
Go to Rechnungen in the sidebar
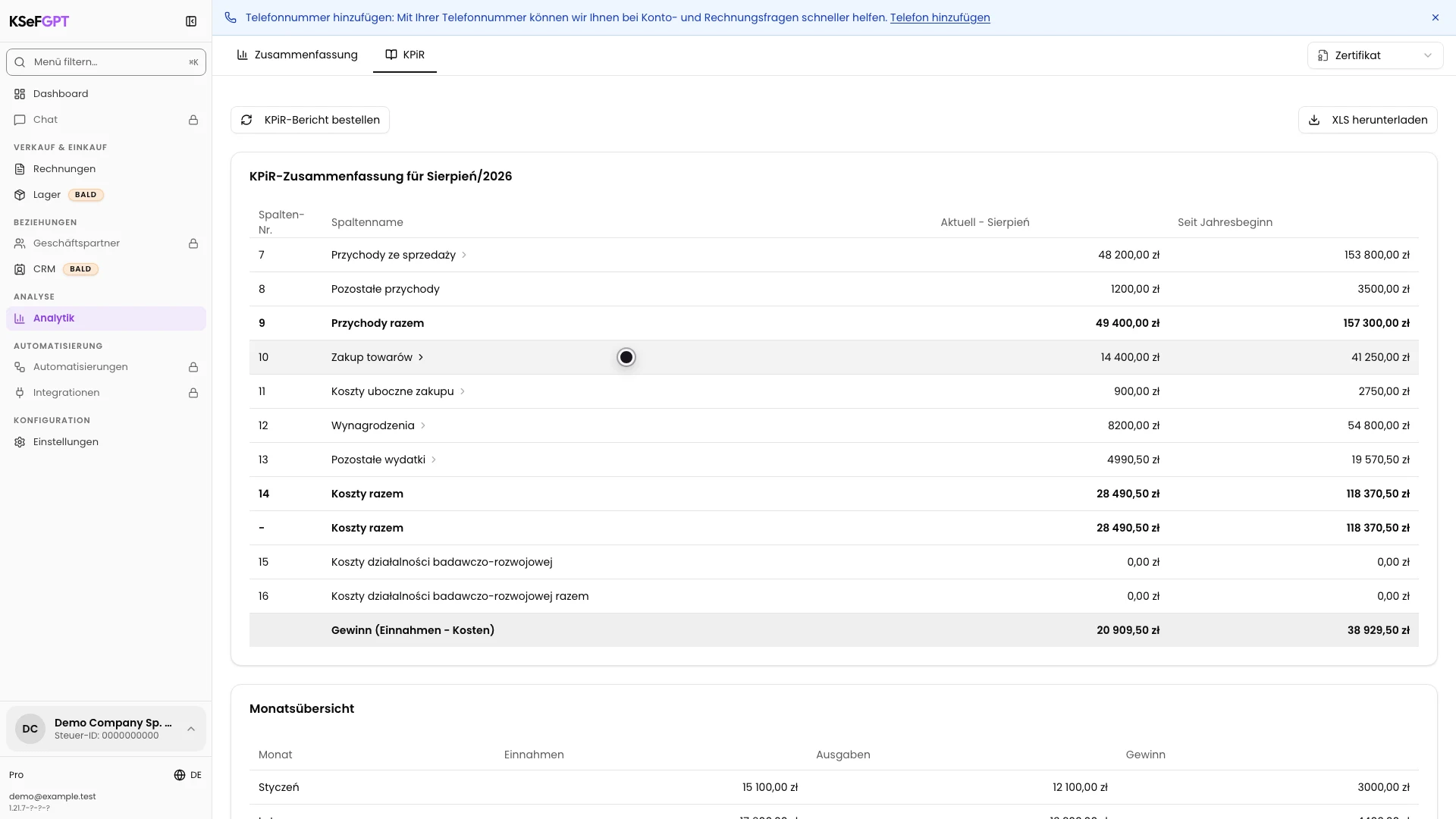106,169
